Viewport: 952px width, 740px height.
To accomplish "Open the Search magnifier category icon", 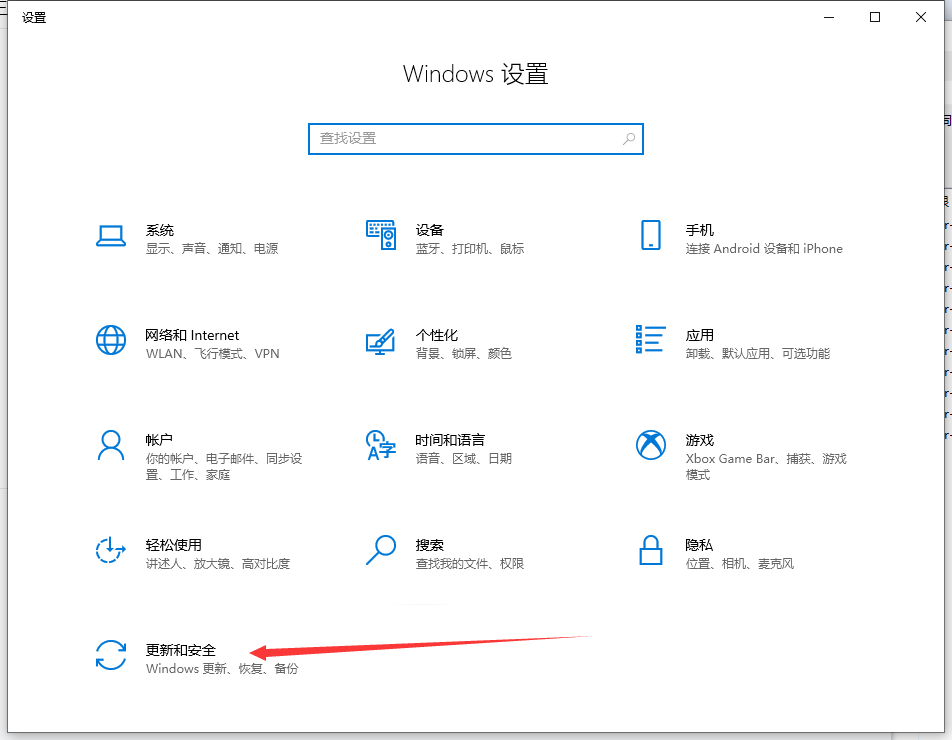I will [x=381, y=550].
